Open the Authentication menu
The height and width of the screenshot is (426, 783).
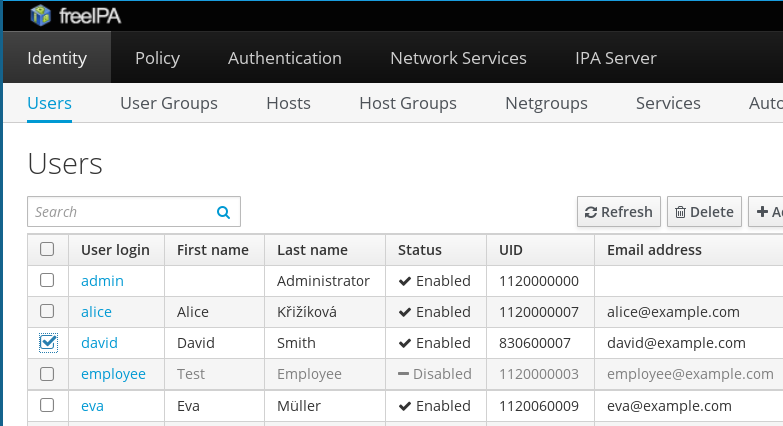[x=285, y=58]
